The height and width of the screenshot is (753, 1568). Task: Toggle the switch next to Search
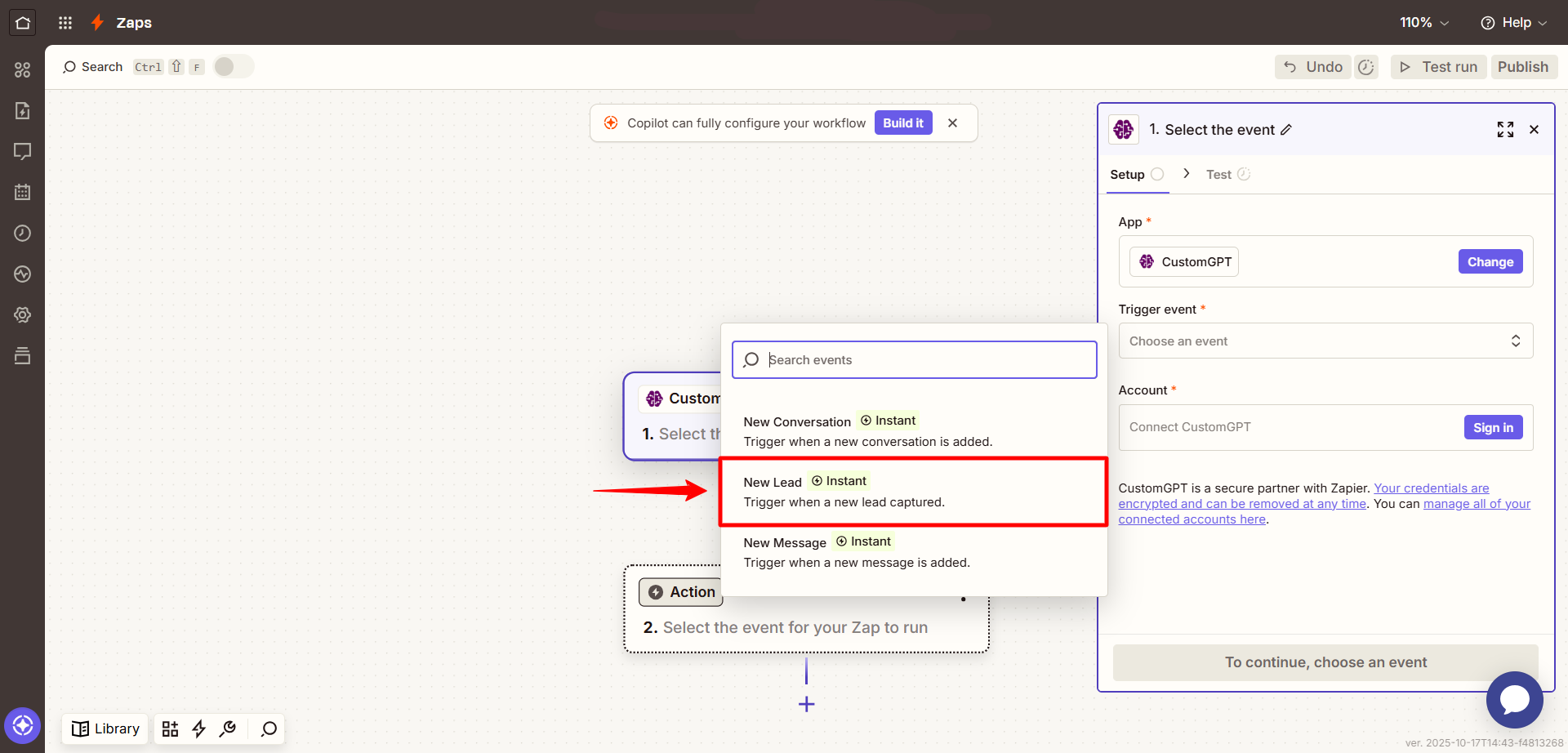point(234,66)
